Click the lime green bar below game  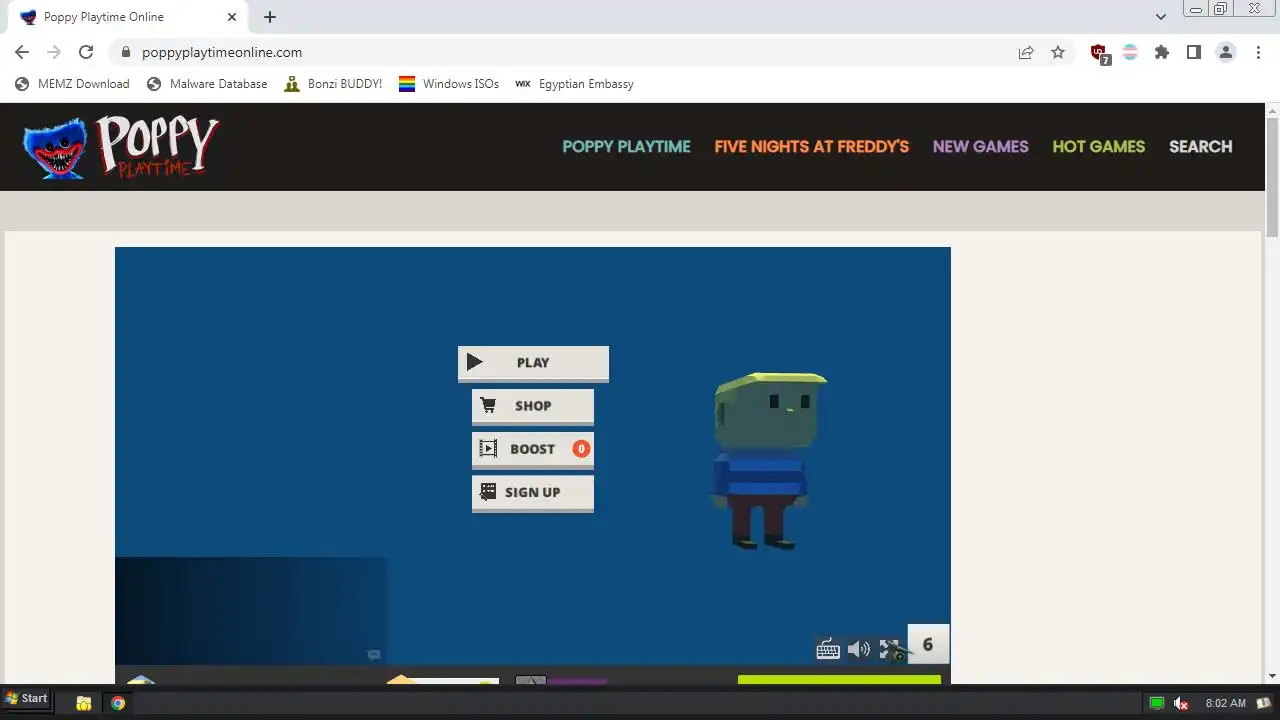tap(839, 680)
